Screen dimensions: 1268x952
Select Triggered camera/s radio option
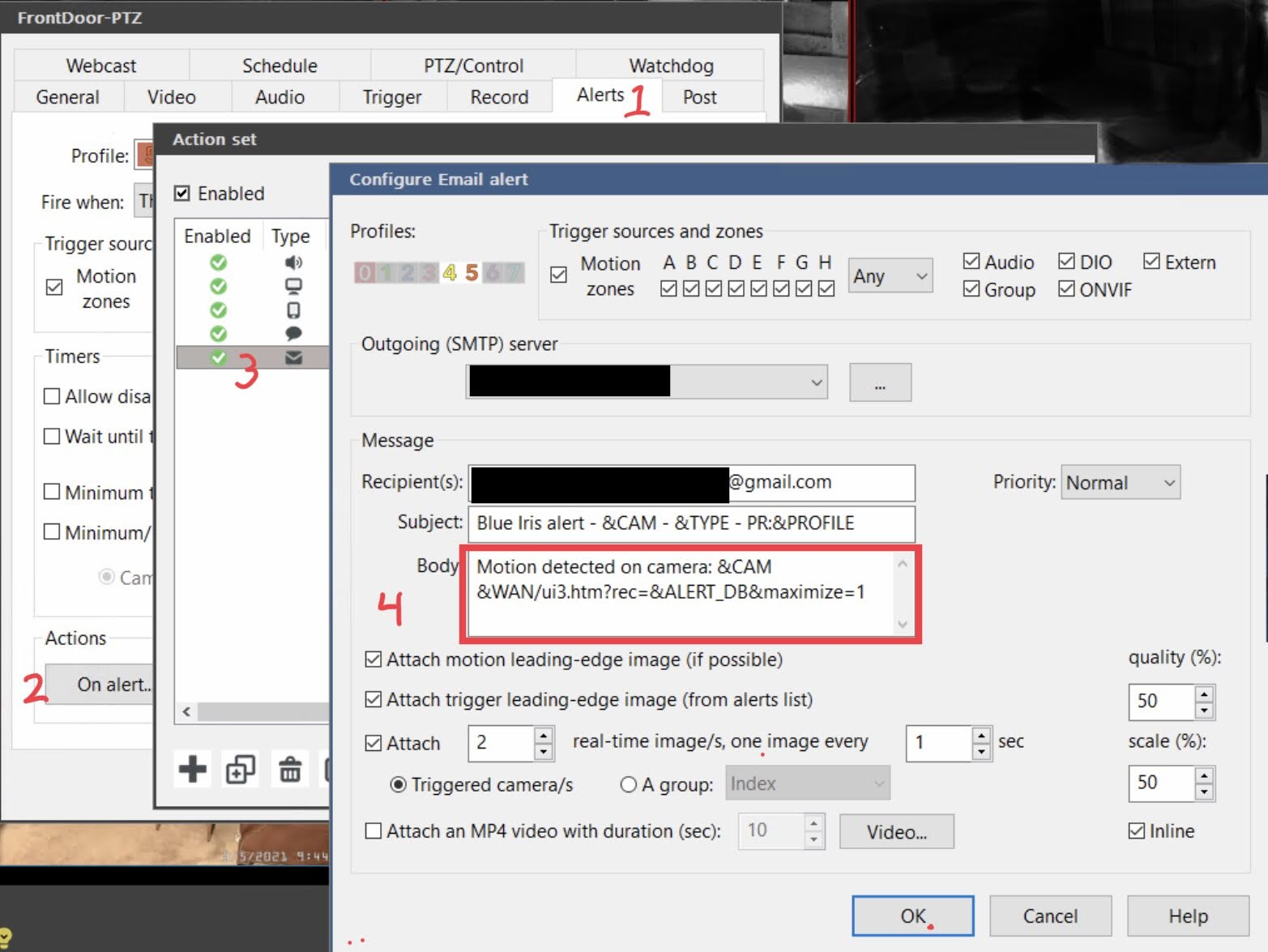(398, 784)
